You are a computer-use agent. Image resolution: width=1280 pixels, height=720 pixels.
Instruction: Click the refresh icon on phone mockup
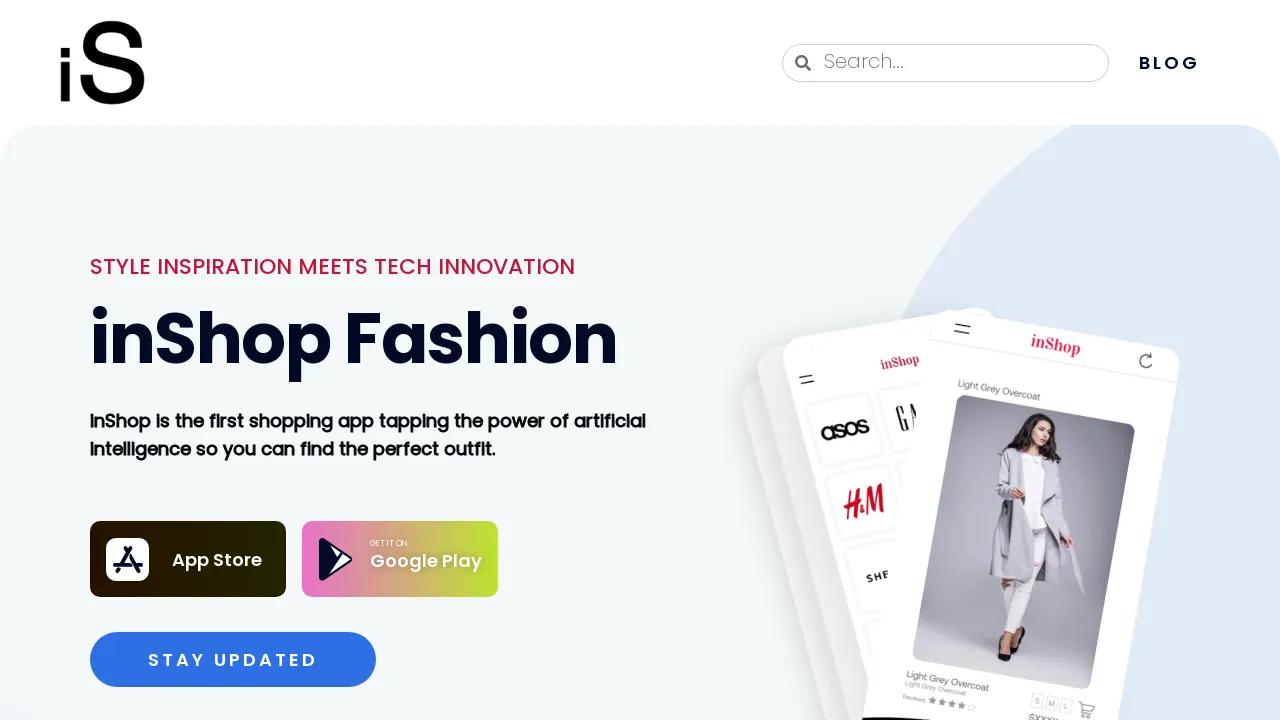point(1146,361)
